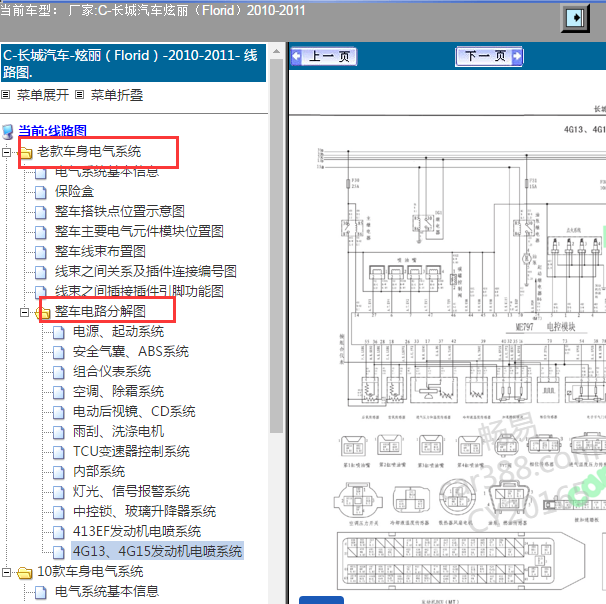Collapse the 老款车身电气系统 tree node
Viewport: 606px width, 604px height.
point(6,152)
